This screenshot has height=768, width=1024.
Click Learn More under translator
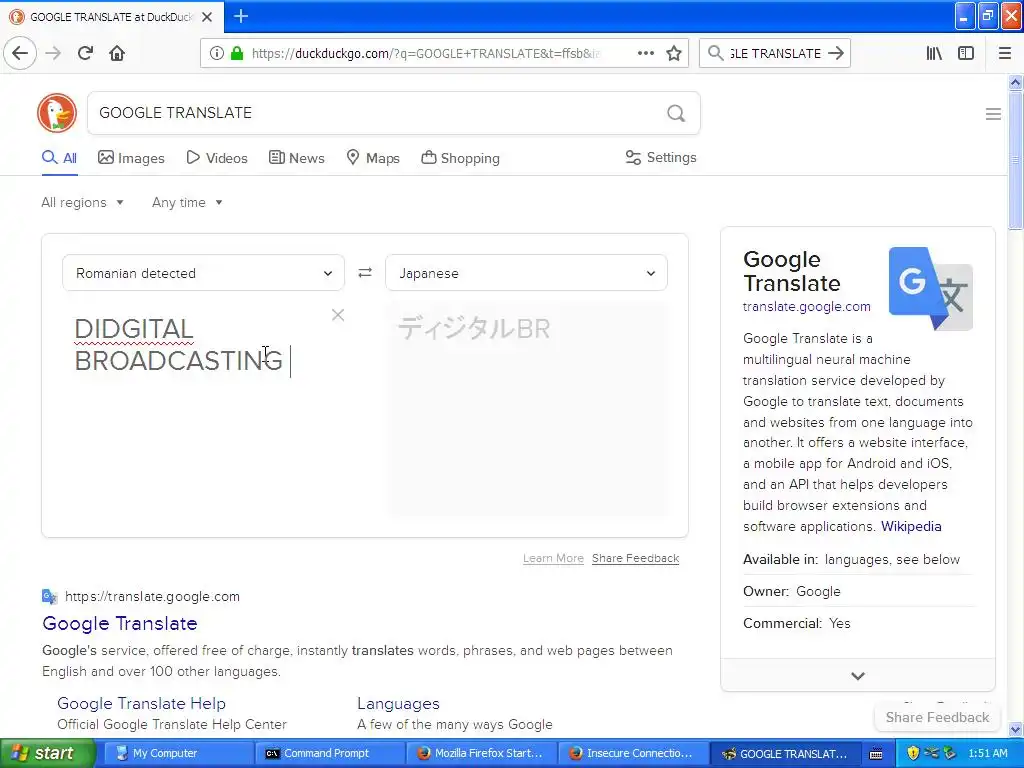click(x=553, y=558)
